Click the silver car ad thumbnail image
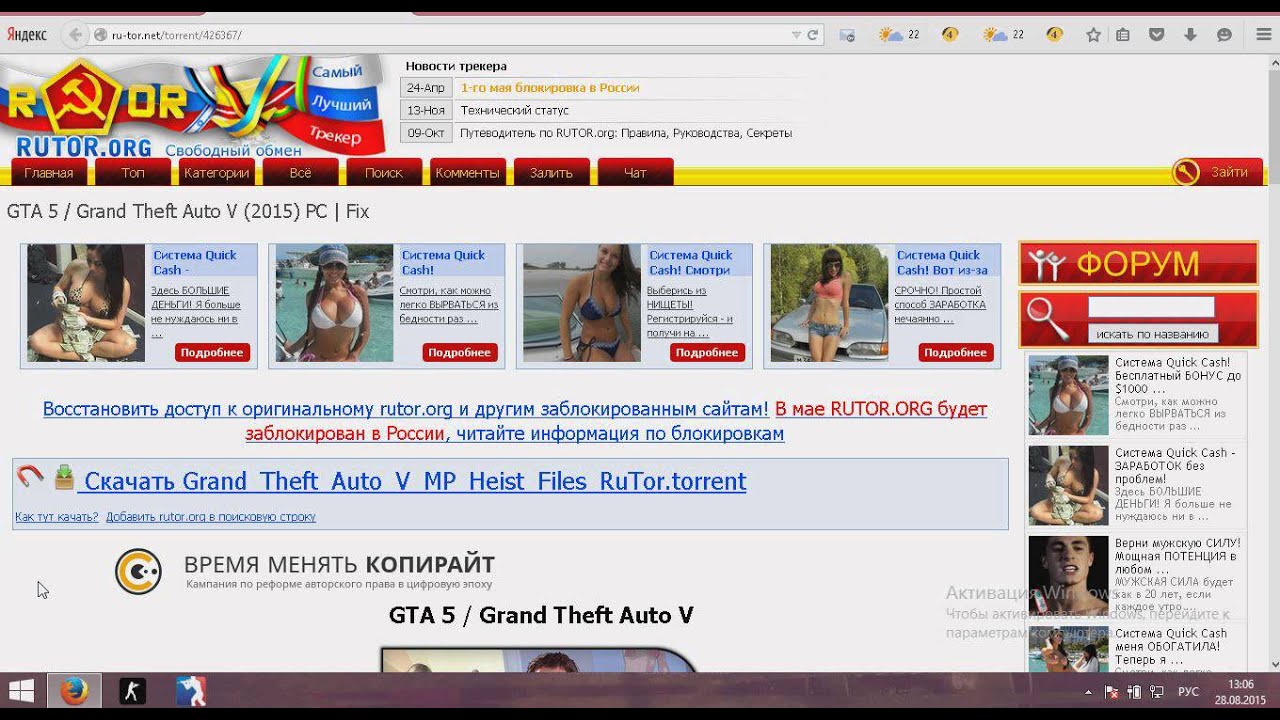 (x=829, y=303)
